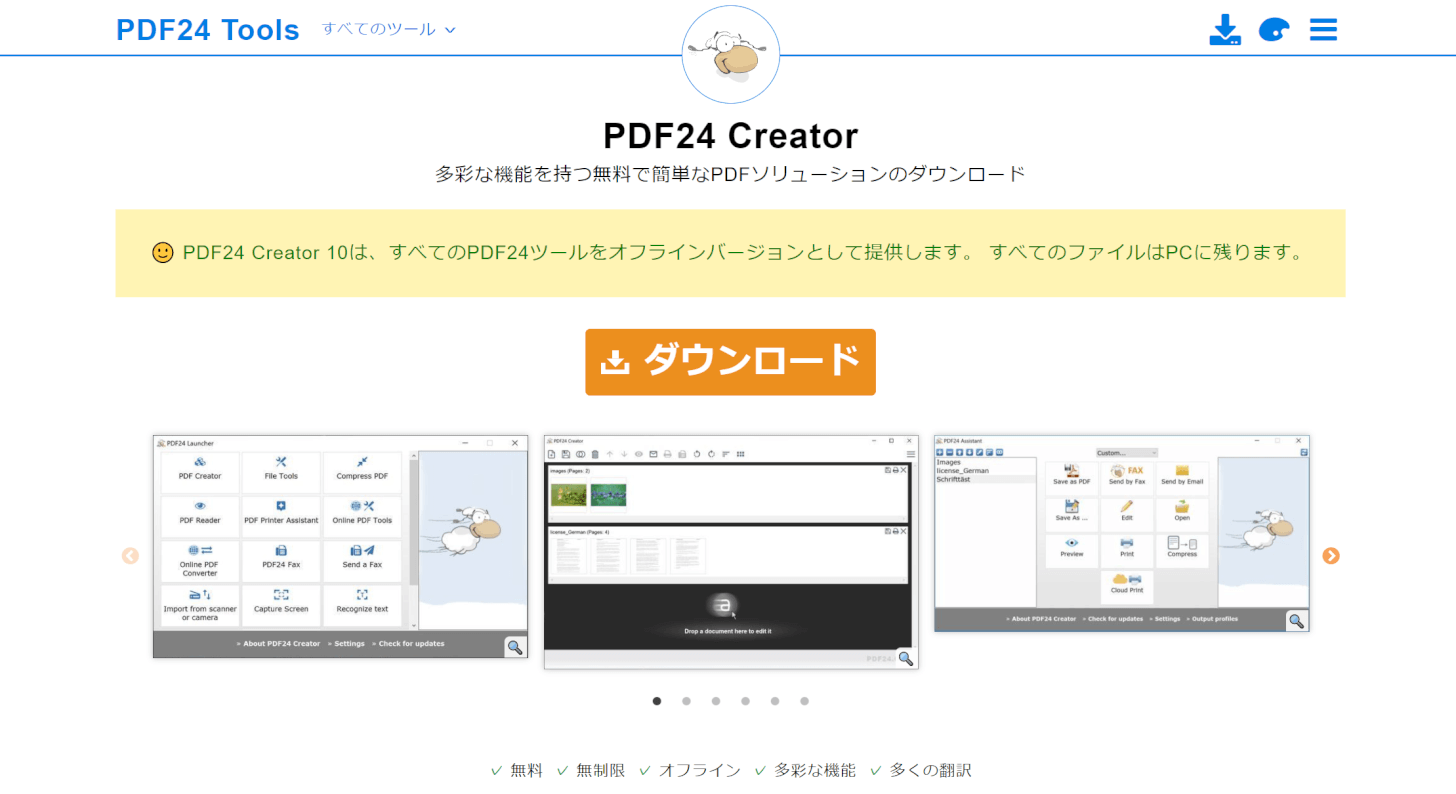The height and width of the screenshot is (794, 1456).
Task: Select the sixth carousel dot
Action: [804, 701]
